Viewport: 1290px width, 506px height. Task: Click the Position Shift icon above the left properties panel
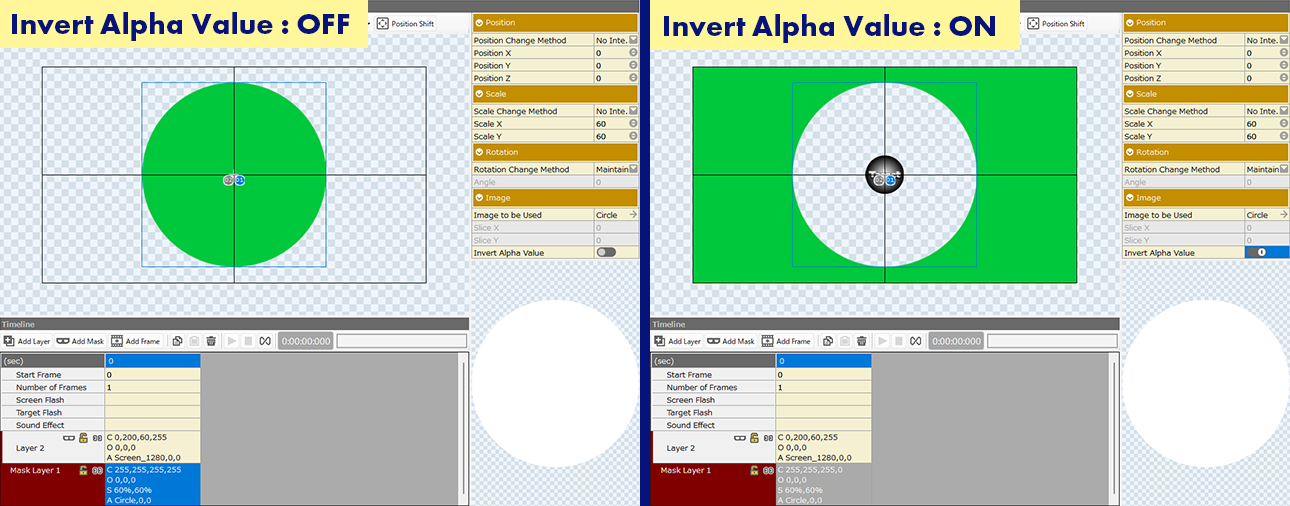[383, 23]
